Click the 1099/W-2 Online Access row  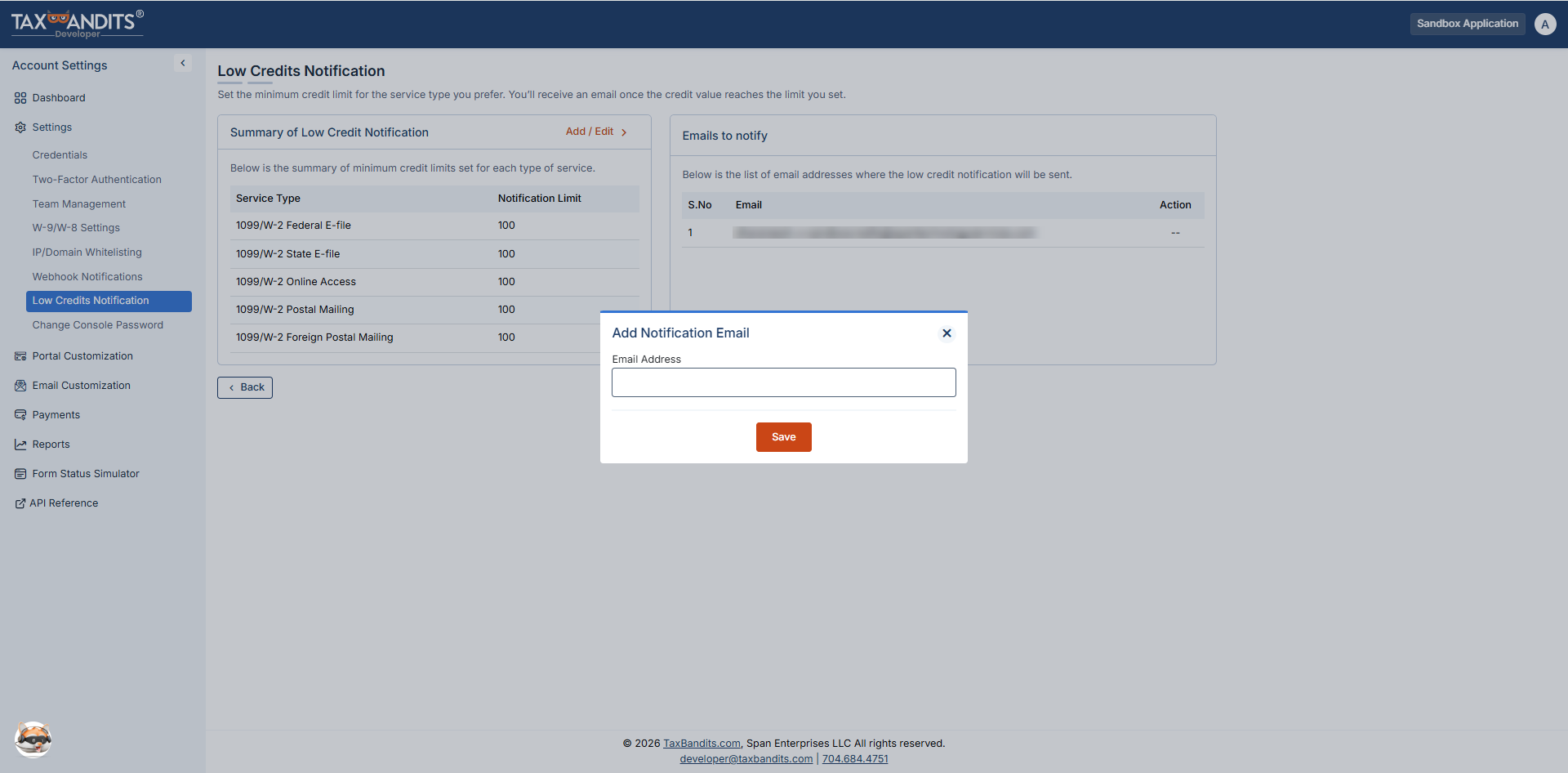(x=434, y=282)
